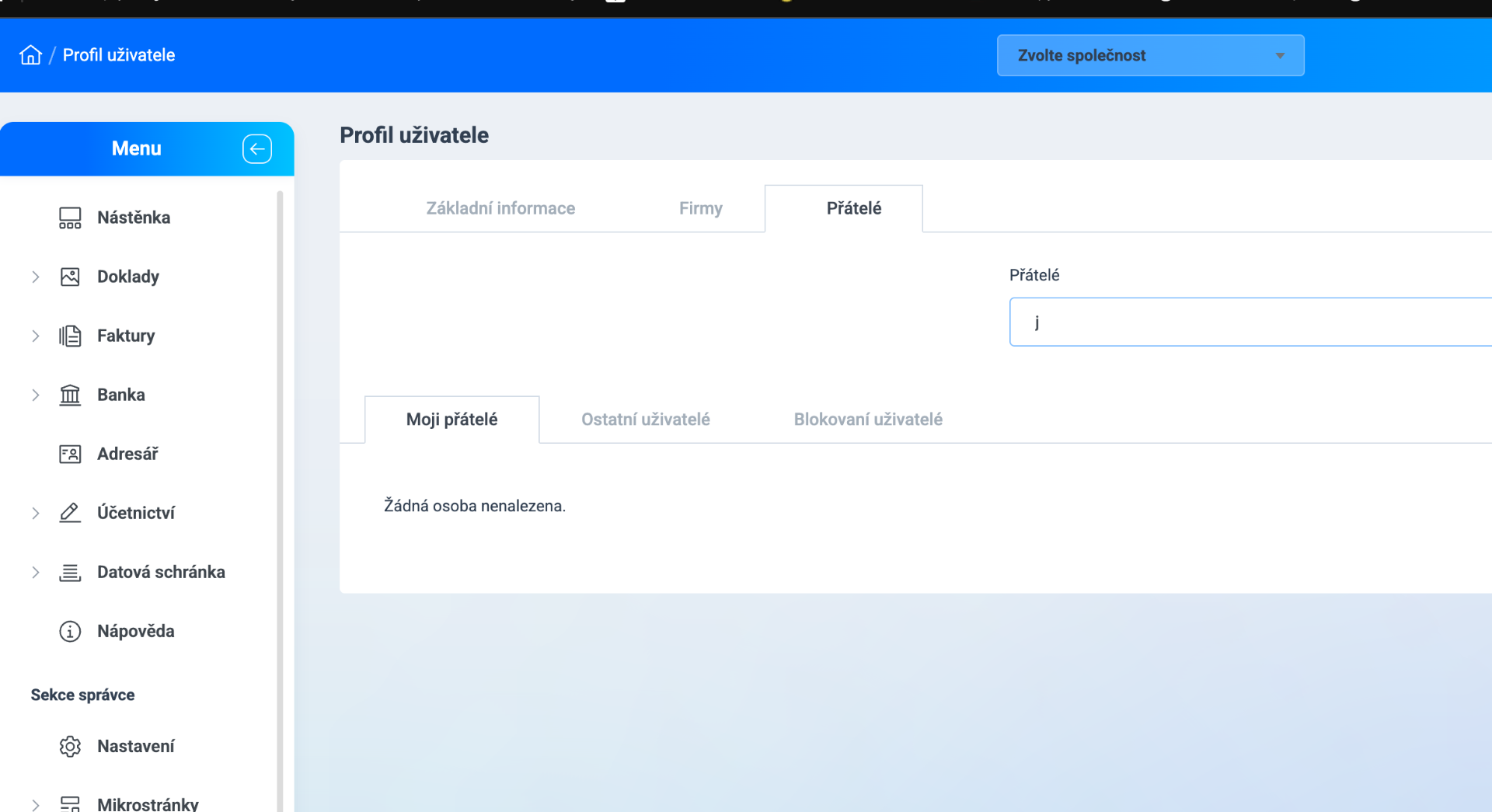Expand the Mikrostránky submenu chevron
Image resolution: width=1492 pixels, height=812 pixels.
click(36, 805)
